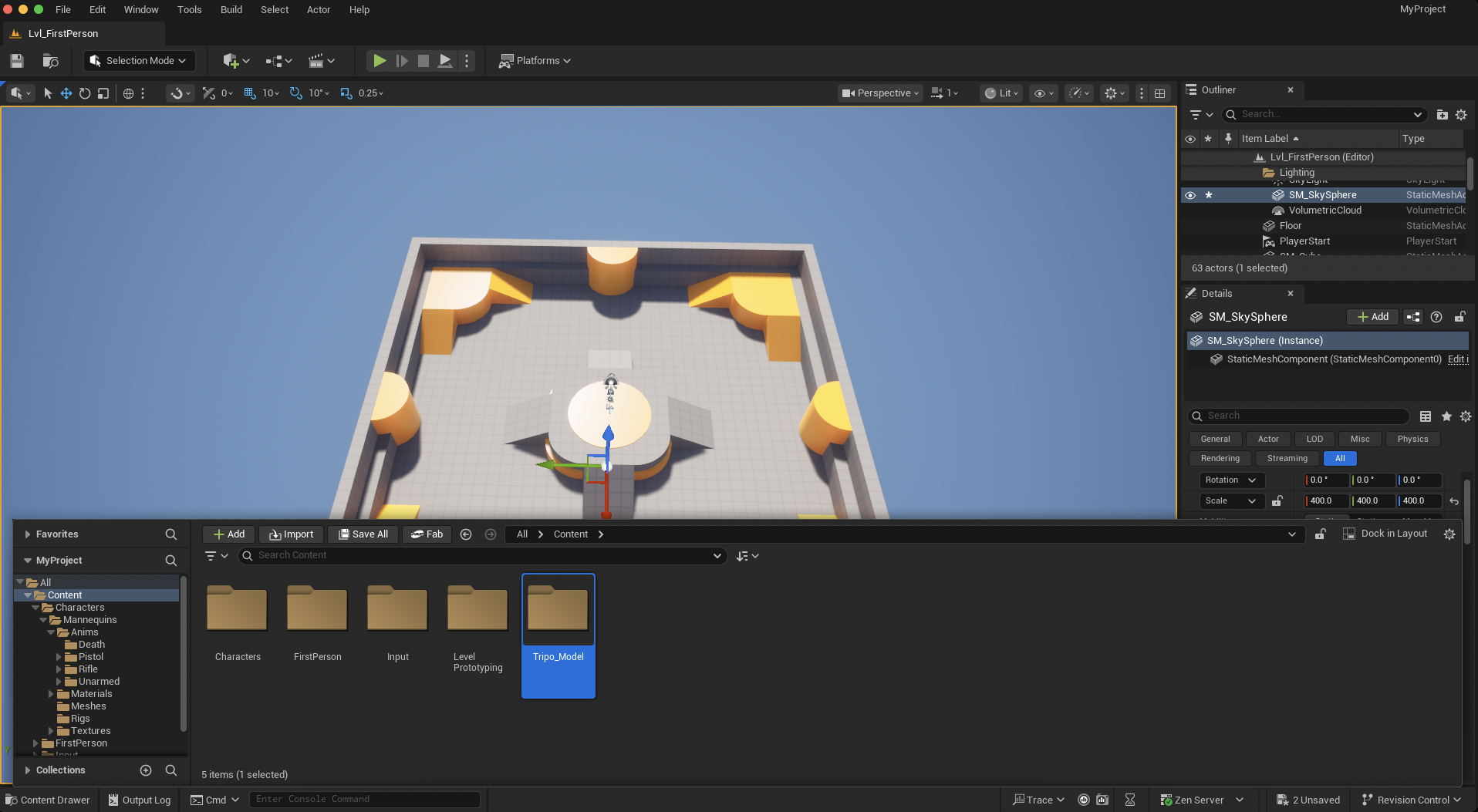Screen dimensions: 1478x812
Task: Select the Tripo_Model folder thumbnail
Action: 558,611
